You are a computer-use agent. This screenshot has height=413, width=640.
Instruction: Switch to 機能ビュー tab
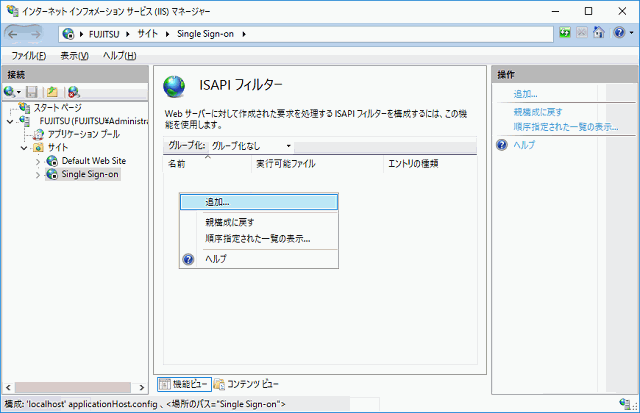[x=184, y=384]
